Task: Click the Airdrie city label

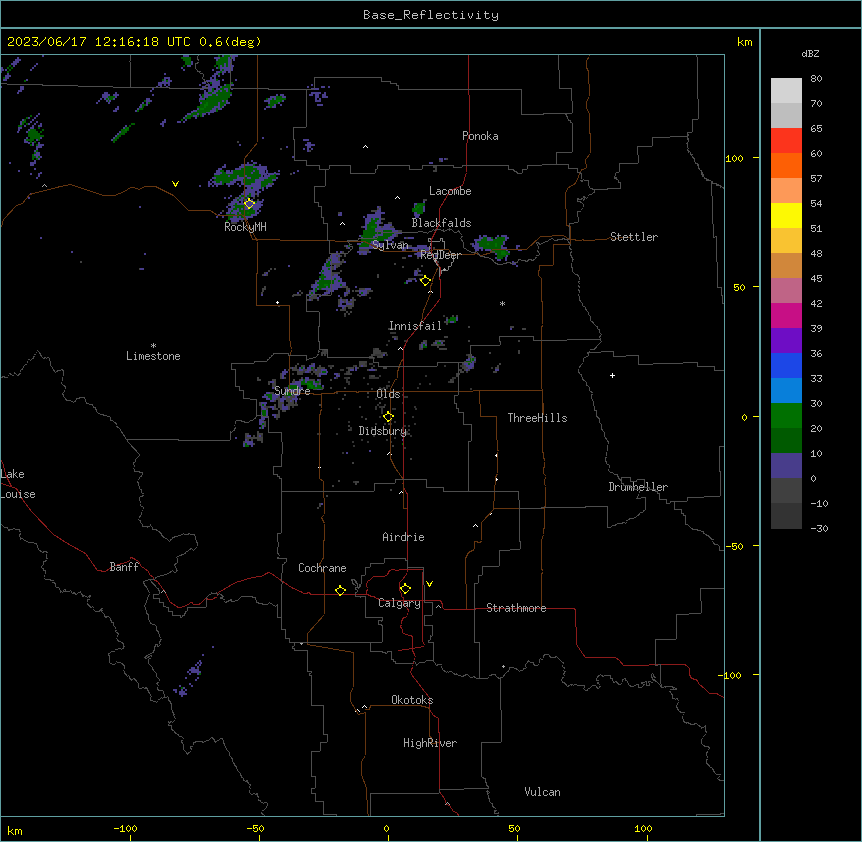Action: coord(403,537)
